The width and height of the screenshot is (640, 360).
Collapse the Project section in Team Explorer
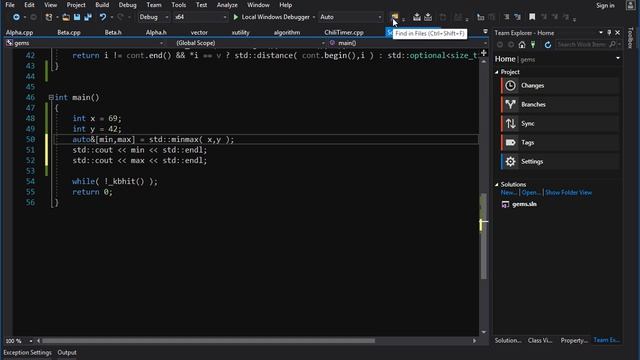(x=497, y=72)
